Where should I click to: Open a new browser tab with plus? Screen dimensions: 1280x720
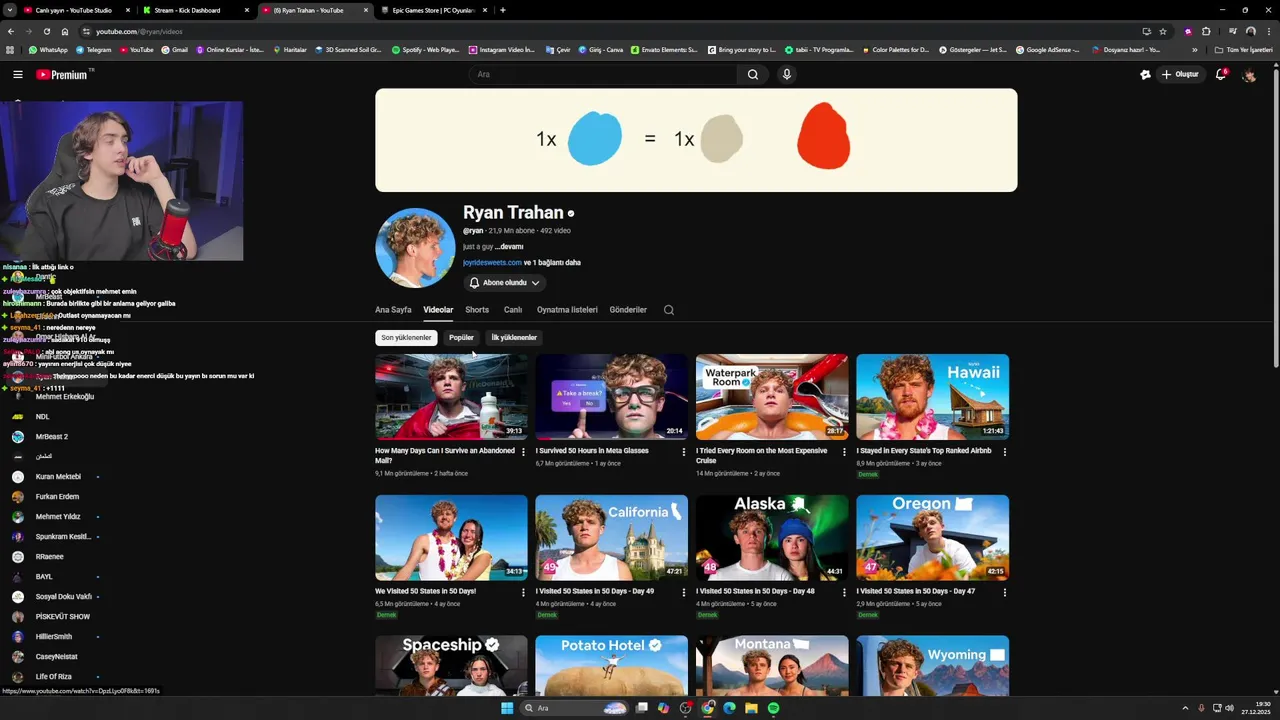(x=503, y=10)
